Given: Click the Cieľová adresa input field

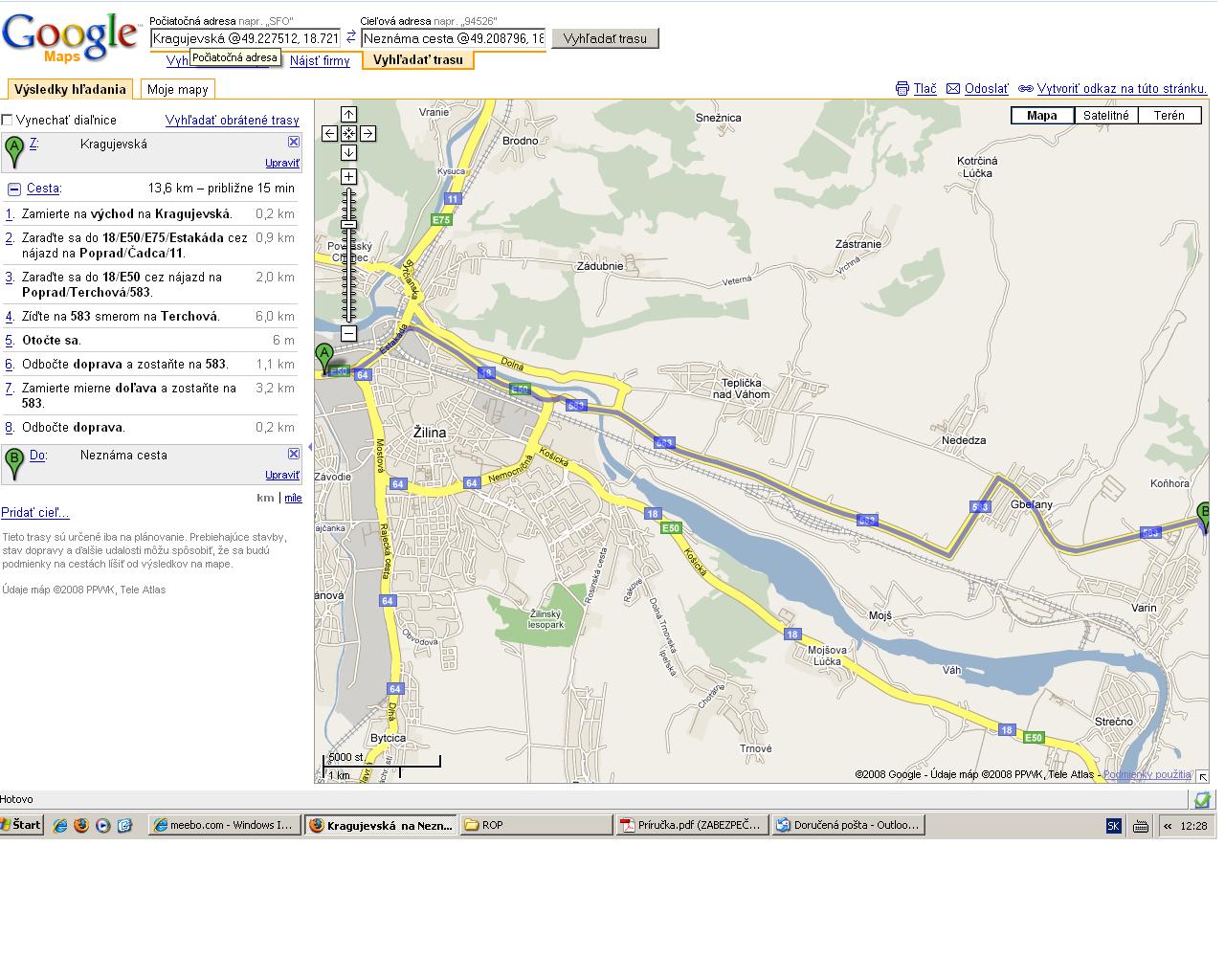Looking at the screenshot, I should [453, 38].
